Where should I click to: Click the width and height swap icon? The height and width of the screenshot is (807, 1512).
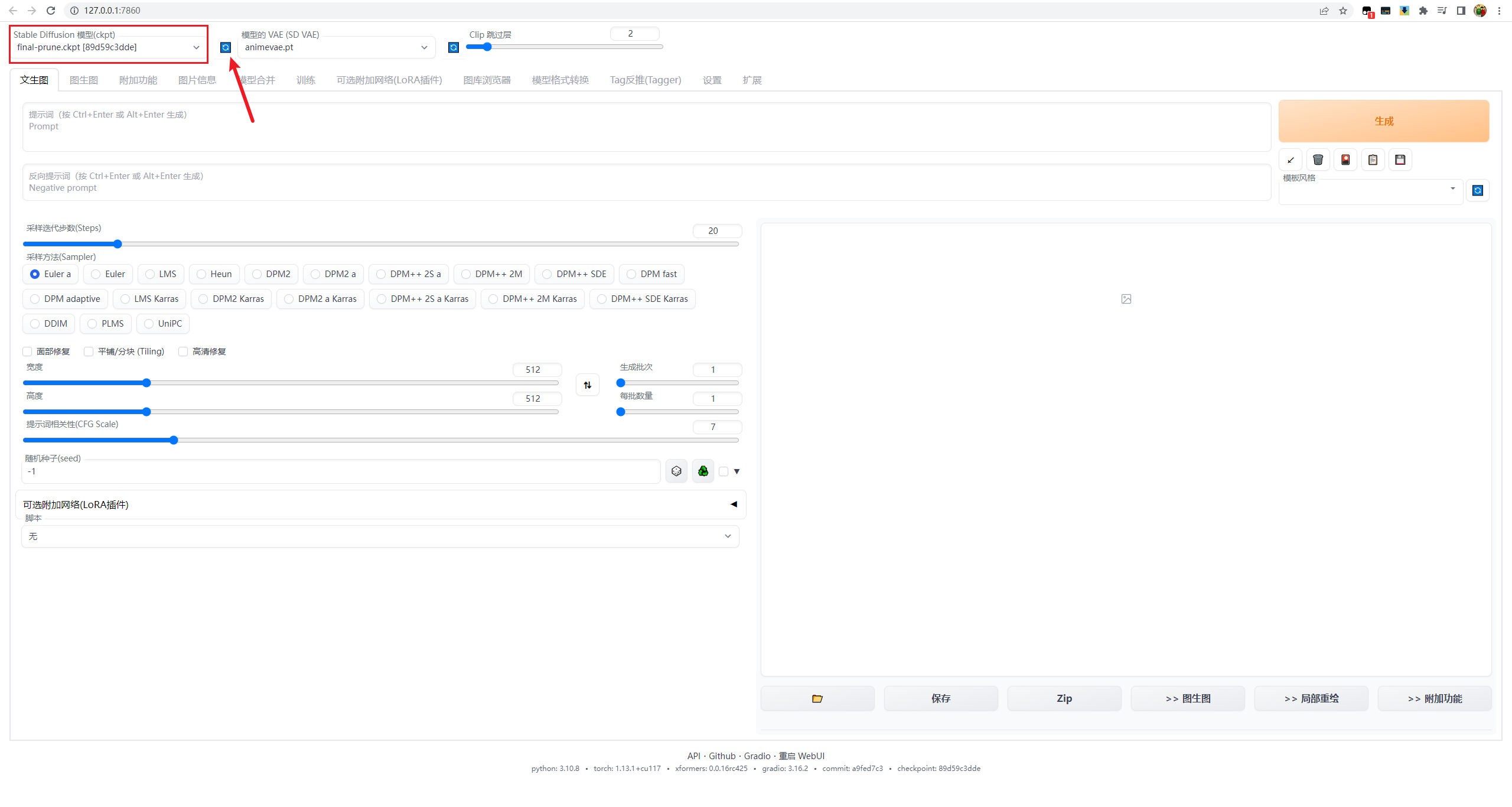pos(587,385)
